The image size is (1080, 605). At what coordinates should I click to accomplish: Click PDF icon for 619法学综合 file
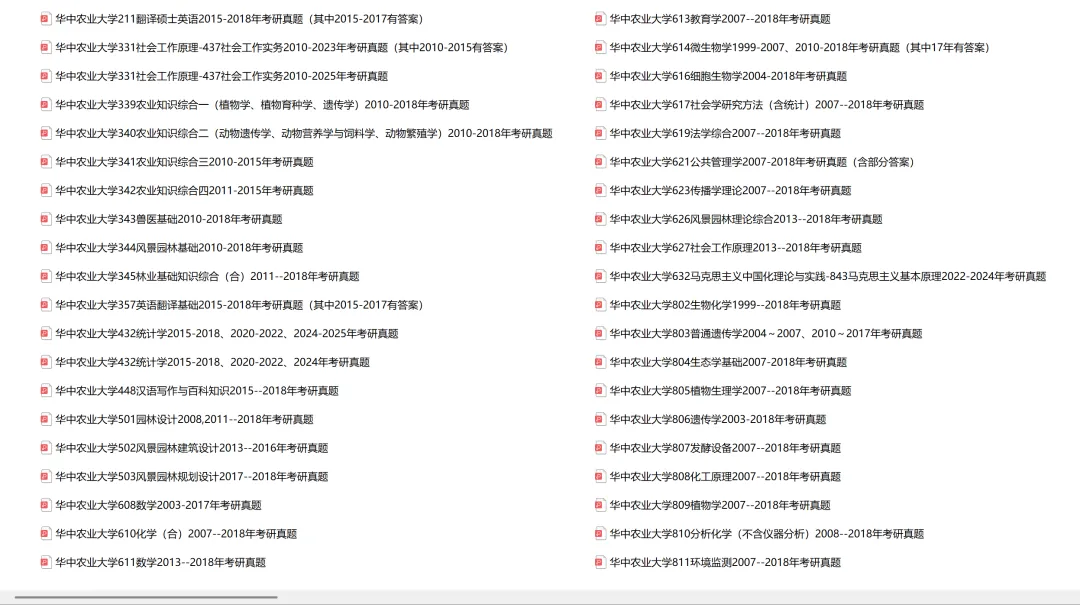pos(599,134)
